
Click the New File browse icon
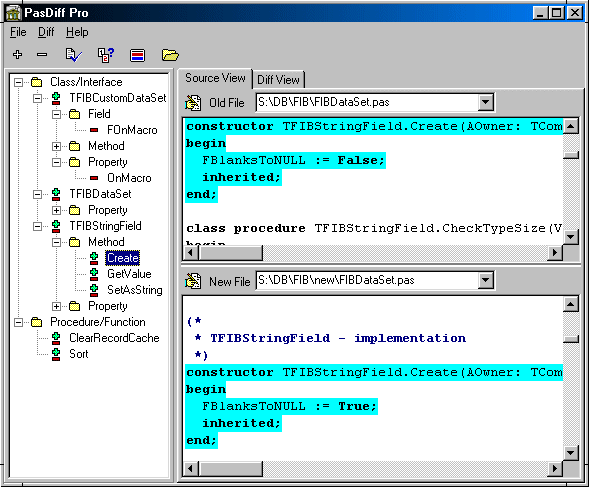point(193,281)
